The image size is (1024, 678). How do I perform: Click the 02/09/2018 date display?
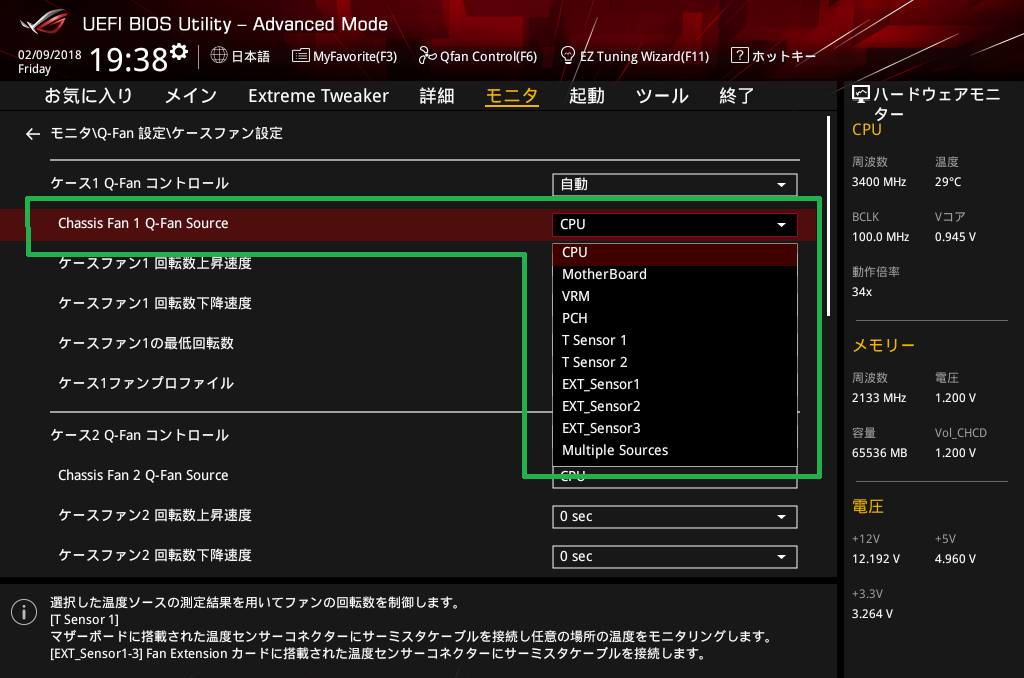point(50,55)
